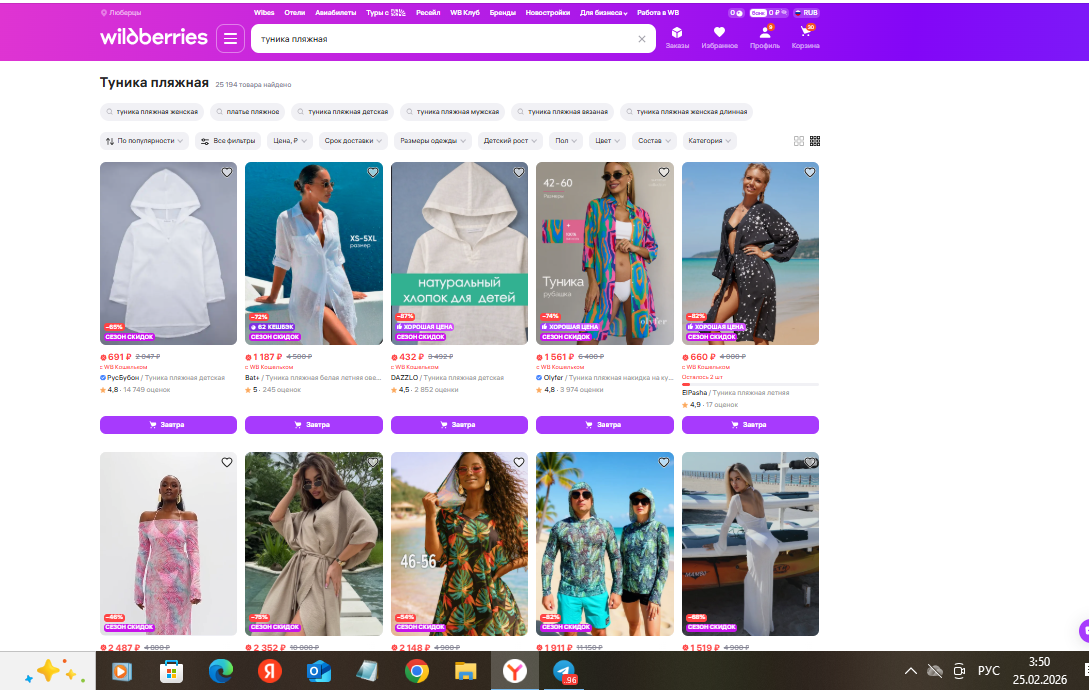Image resolution: width=1089 pixels, height=690 pixels.
Task: Open the Wildberries catalog hamburger menu
Action: (230, 39)
